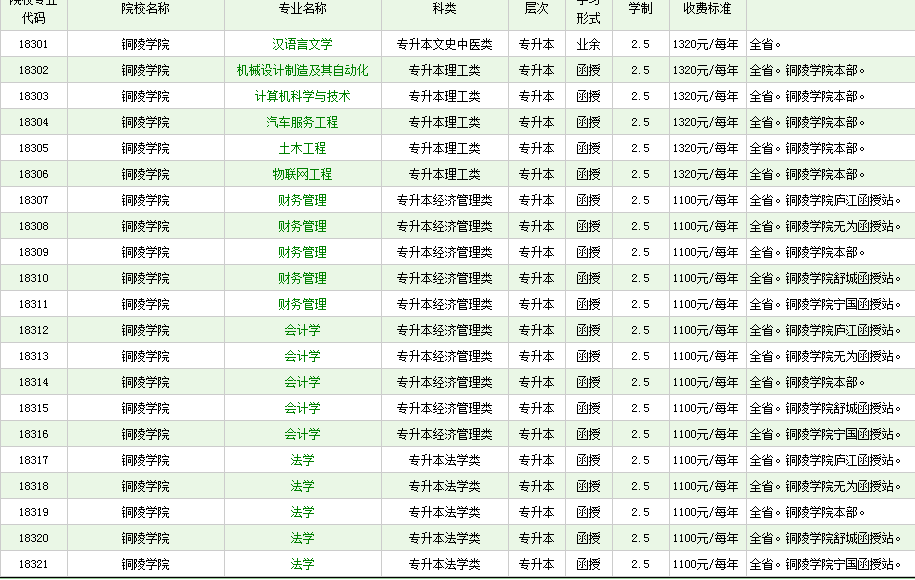Click the 院校名称 column header
Viewport: 915px width, 580px height.
[x=145, y=8]
